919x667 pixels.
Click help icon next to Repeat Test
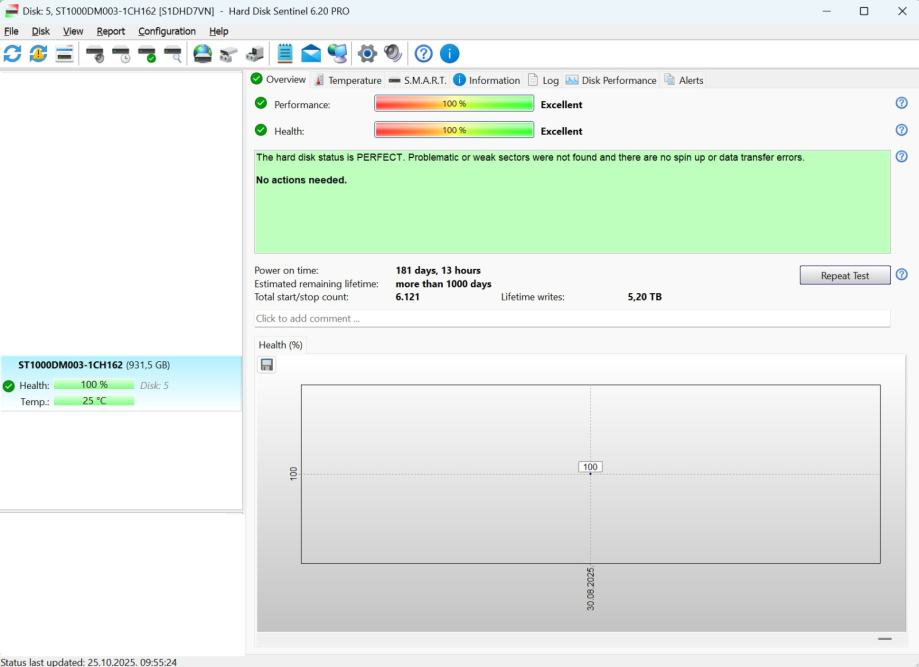point(901,275)
